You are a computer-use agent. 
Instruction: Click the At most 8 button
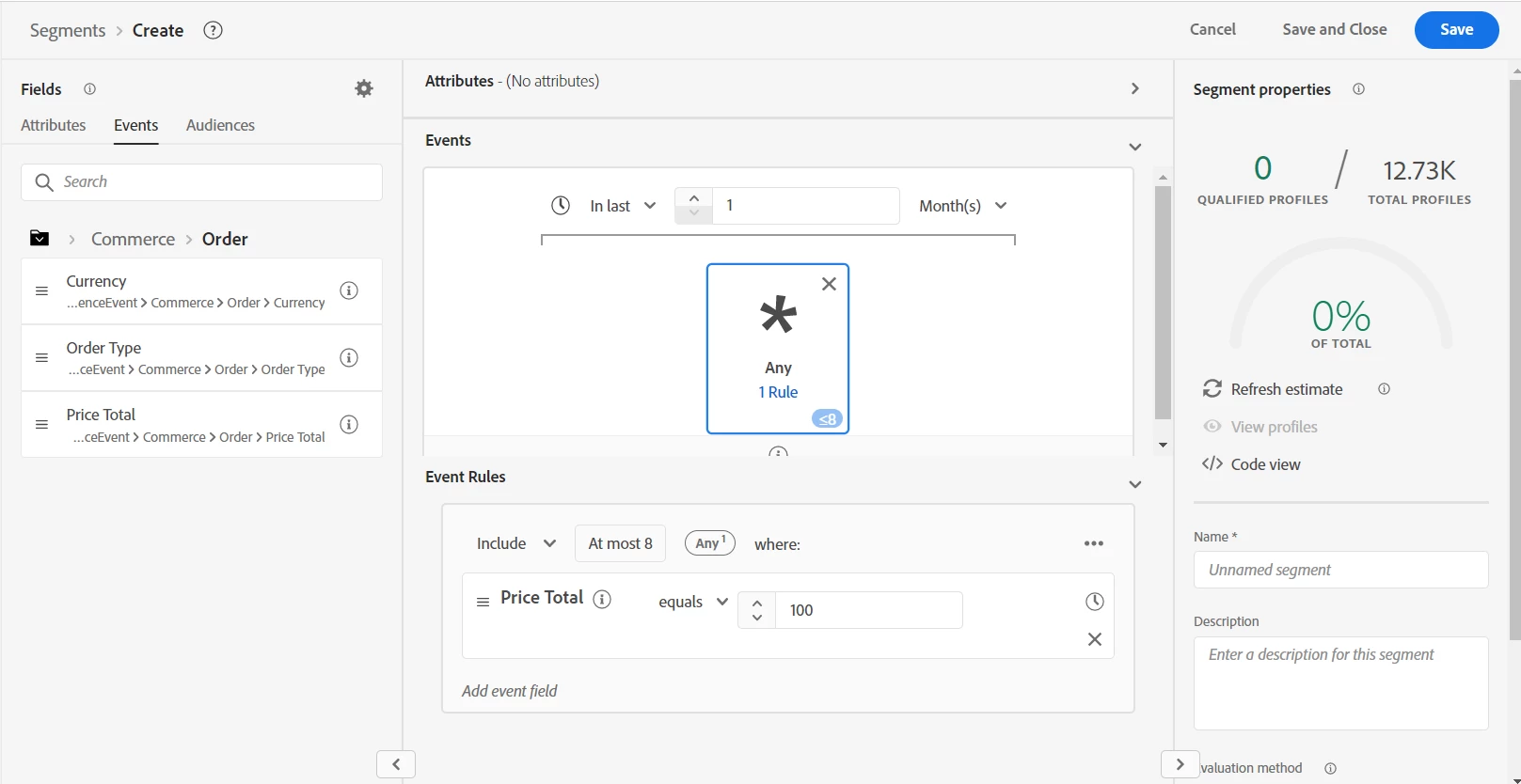point(621,543)
